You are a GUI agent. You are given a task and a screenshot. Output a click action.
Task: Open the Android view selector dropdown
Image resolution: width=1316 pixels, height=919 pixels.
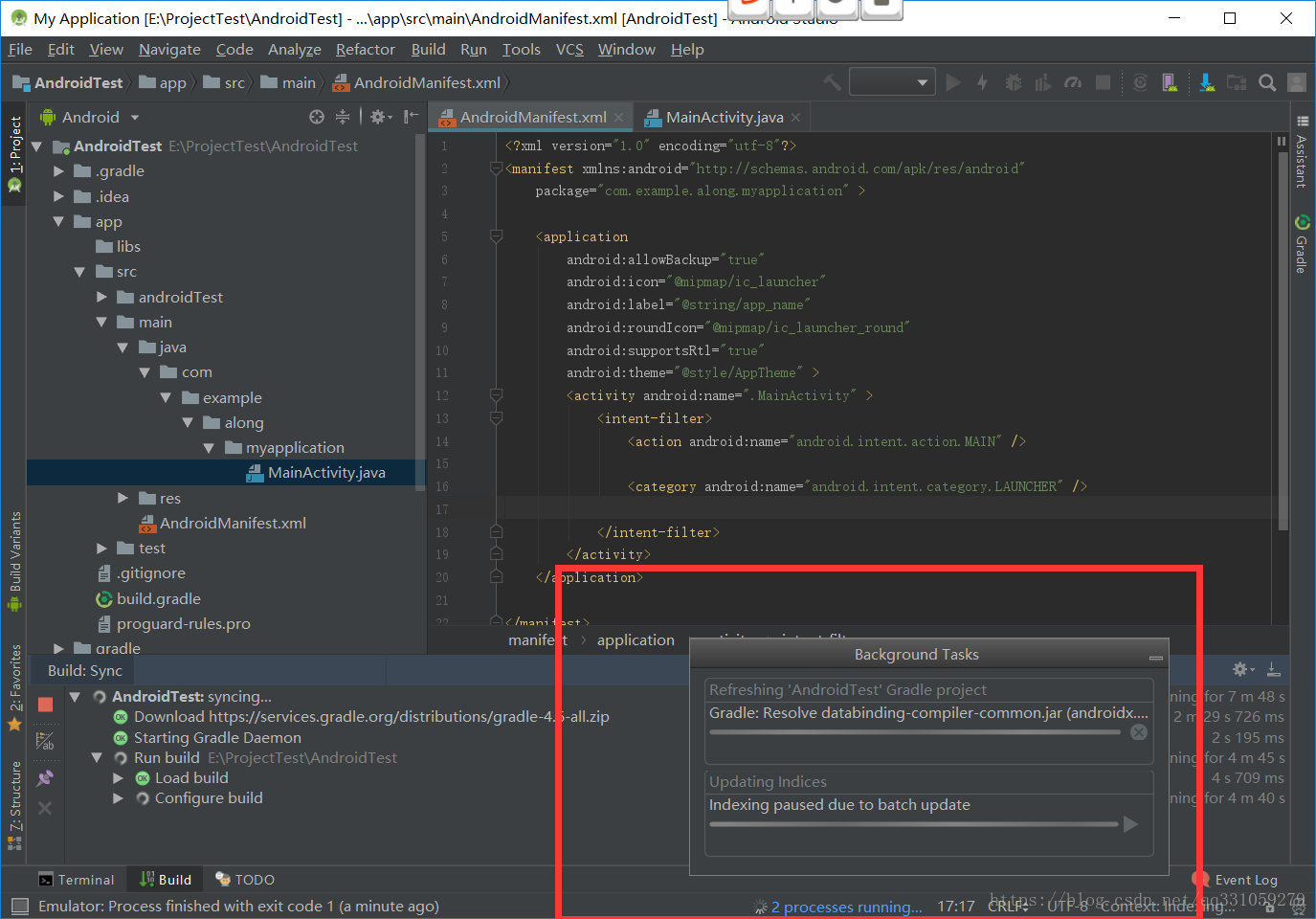[x=91, y=117]
